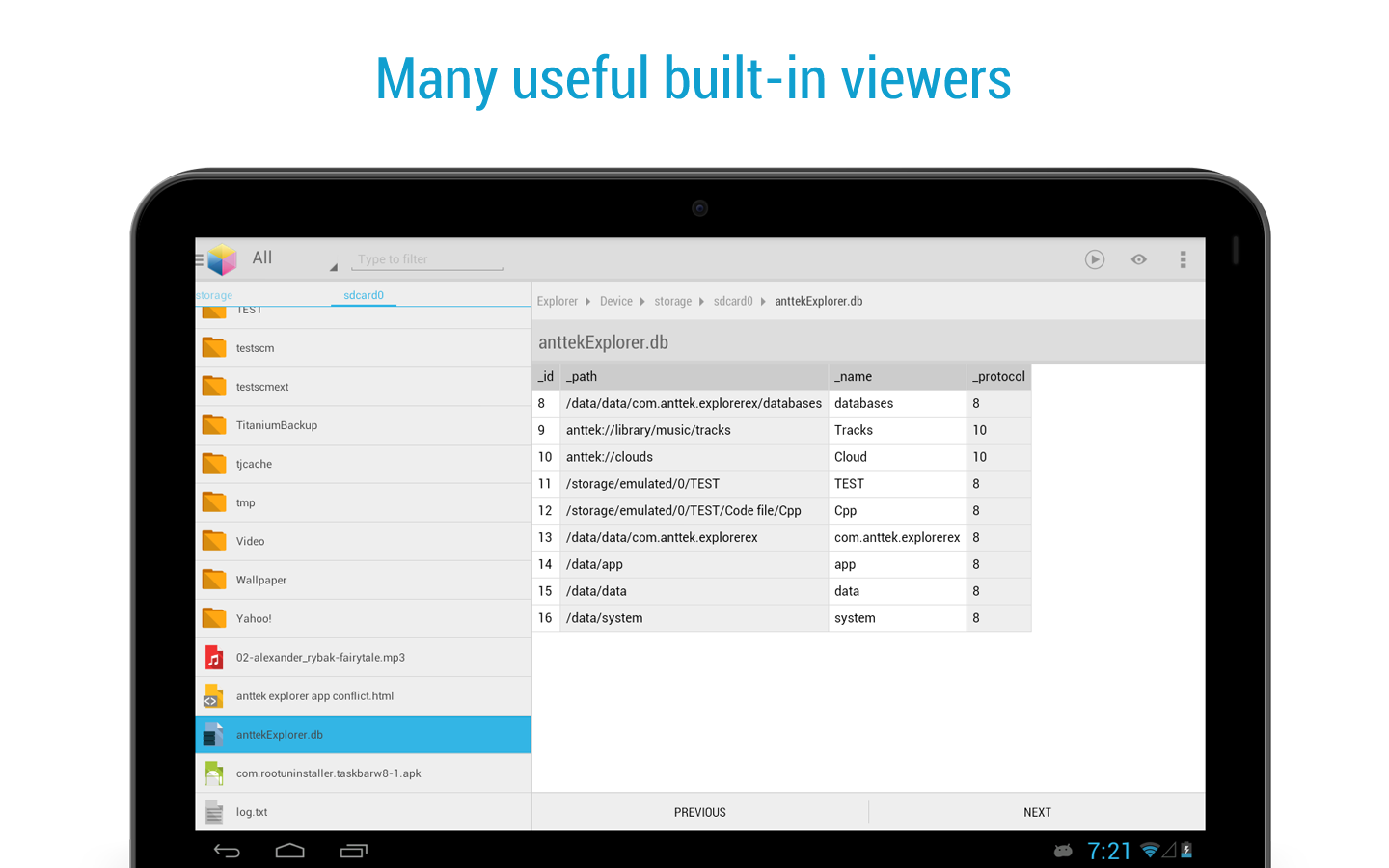Toggle the eye visibility icon
Image resolution: width=1389 pixels, height=868 pixels.
tap(1139, 259)
